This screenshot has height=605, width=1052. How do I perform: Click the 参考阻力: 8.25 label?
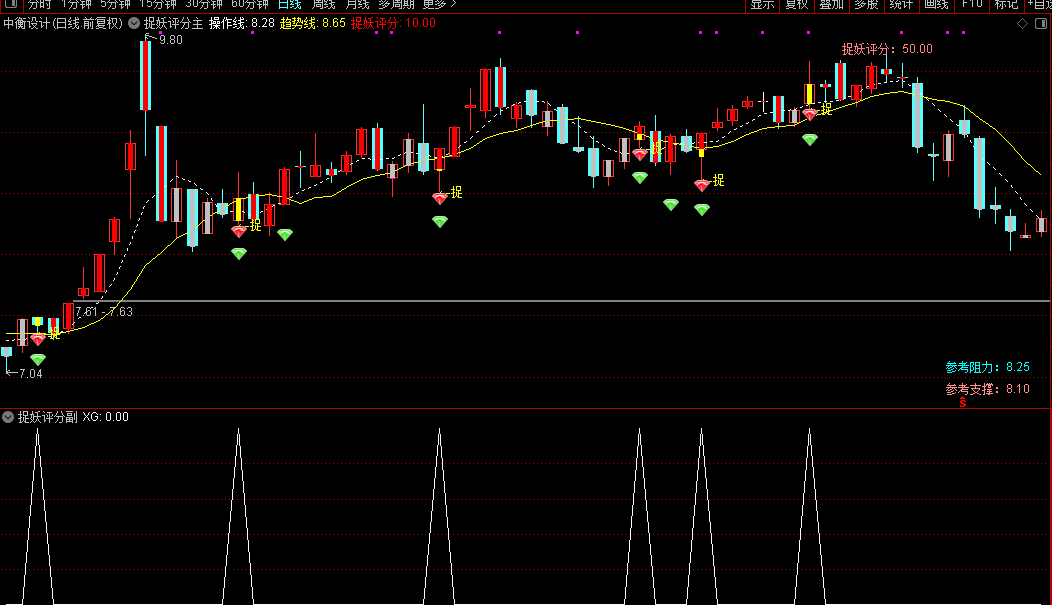coord(988,367)
